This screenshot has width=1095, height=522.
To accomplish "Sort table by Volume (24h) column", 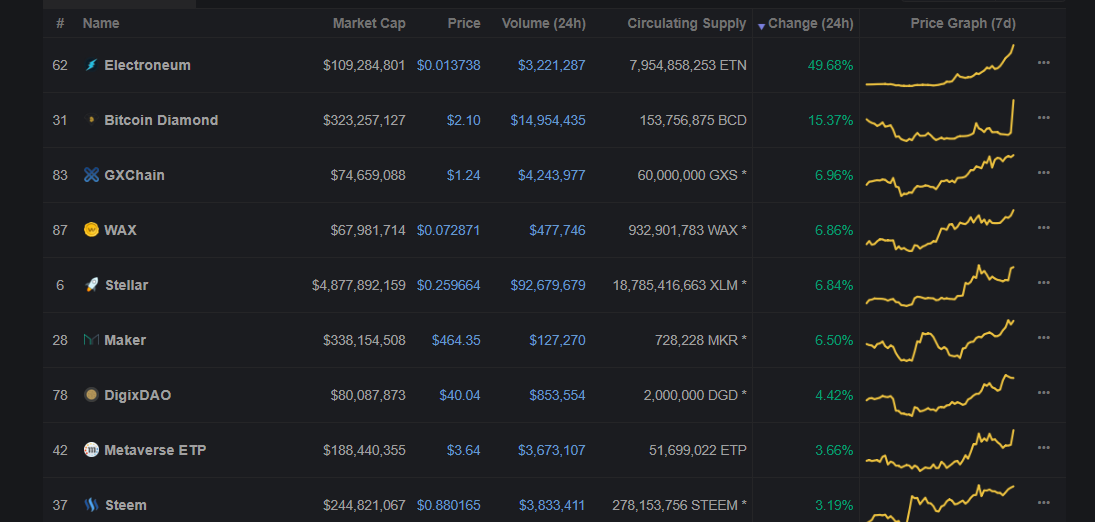I will pos(543,24).
